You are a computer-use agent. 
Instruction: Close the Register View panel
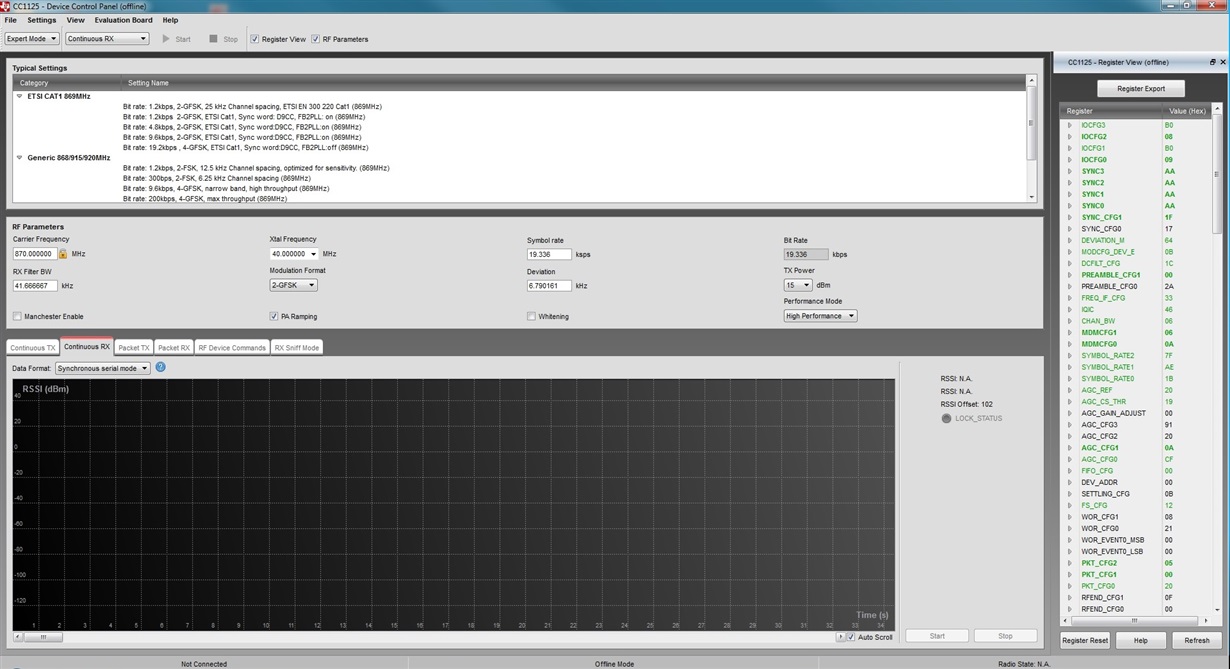1222,62
